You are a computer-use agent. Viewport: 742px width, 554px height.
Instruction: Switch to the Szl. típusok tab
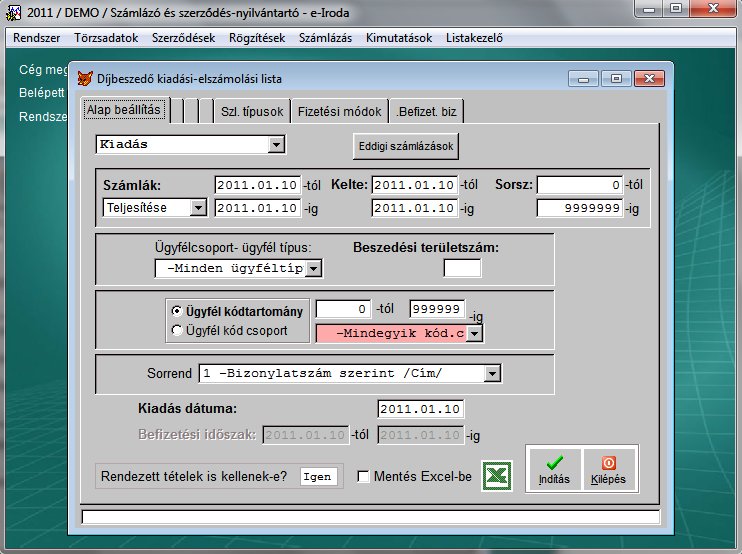(x=253, y=112)
